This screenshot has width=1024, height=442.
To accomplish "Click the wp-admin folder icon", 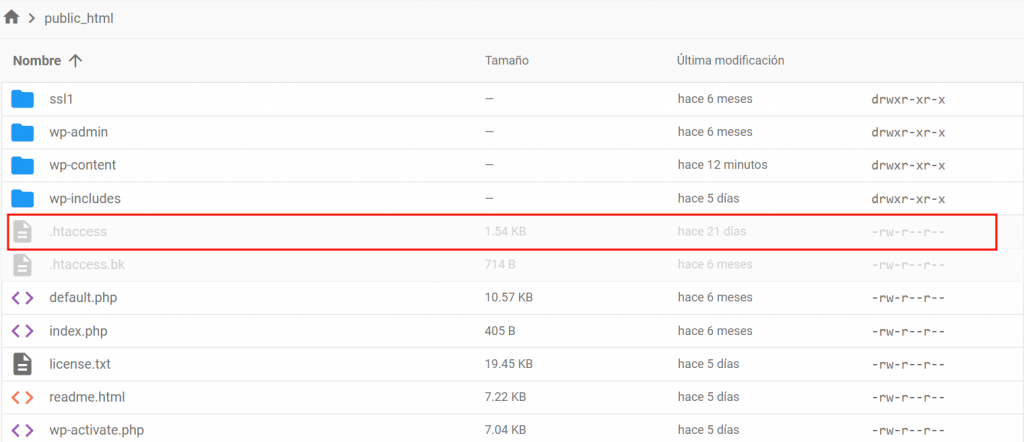I will 22,132.
